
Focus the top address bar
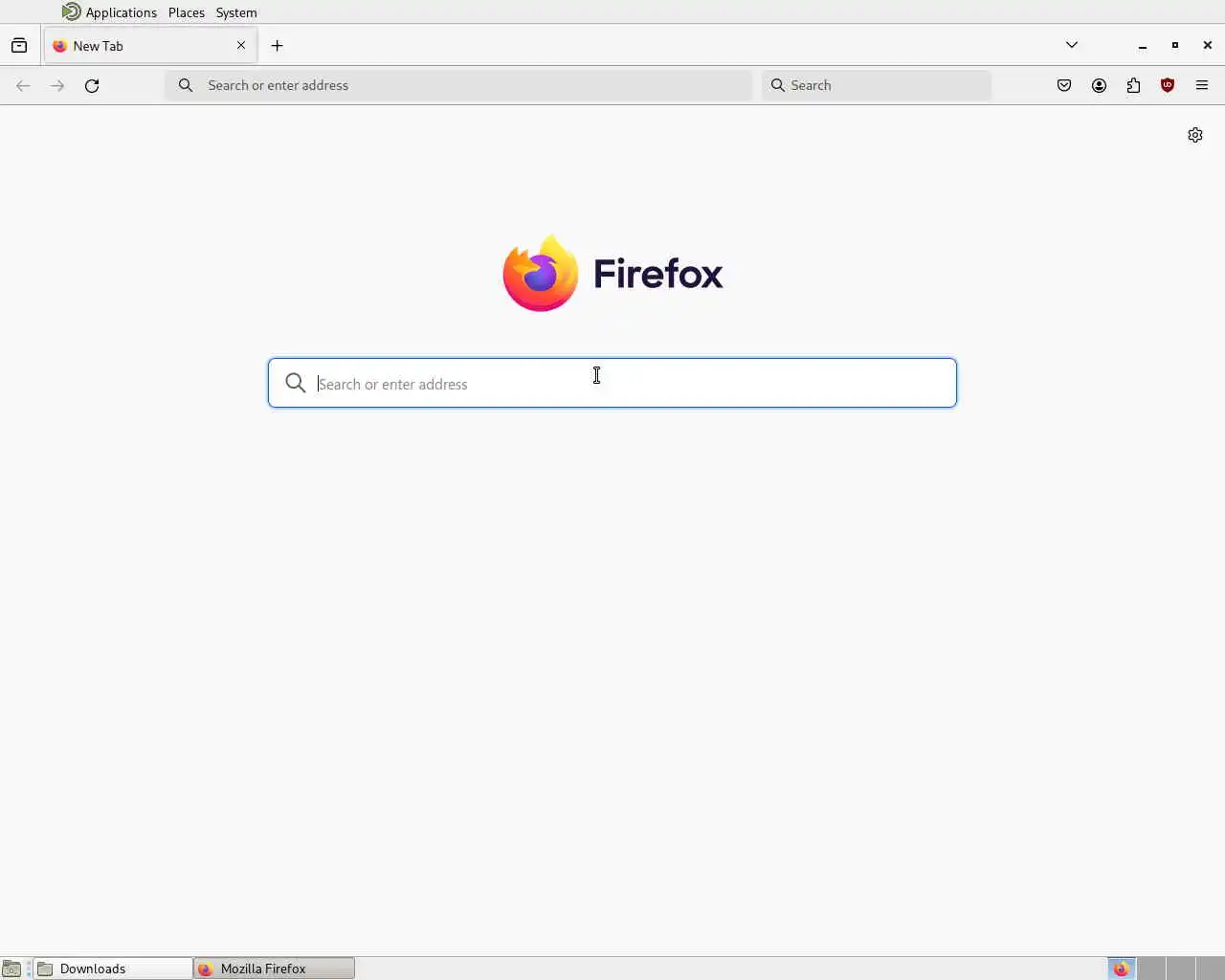point(458,85)
